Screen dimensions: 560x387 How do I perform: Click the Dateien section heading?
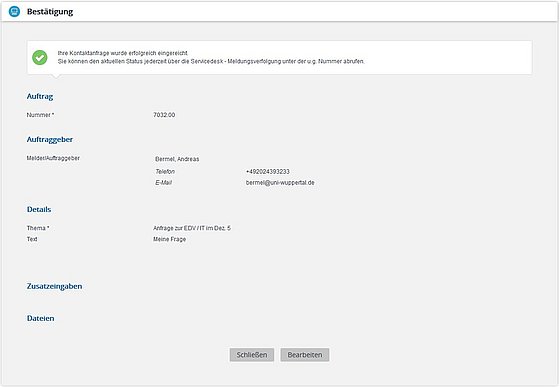[41, 318]
